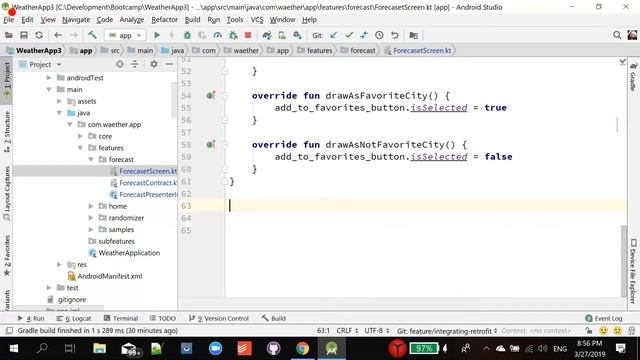Open Windows Start menu
The height and width of the screenshot is (360, 640).
click(13, 349)
